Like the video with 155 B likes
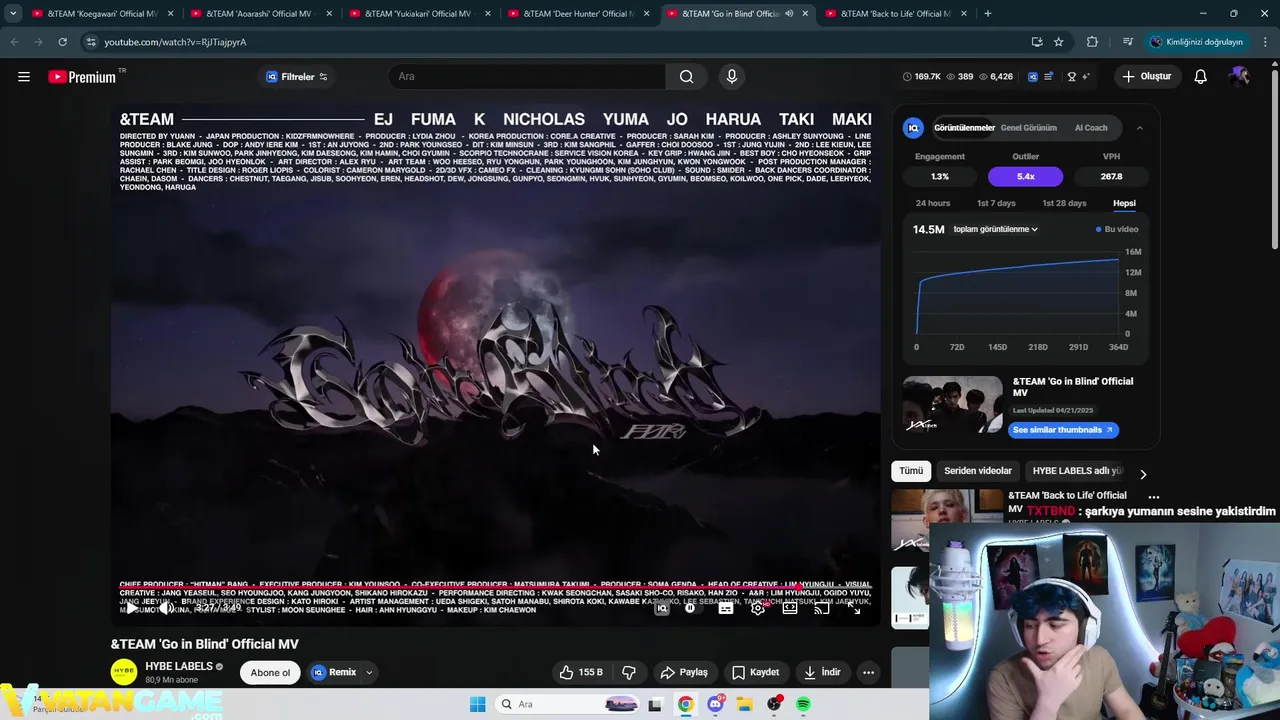The image size is (1280, 720). tap(581, 672)
